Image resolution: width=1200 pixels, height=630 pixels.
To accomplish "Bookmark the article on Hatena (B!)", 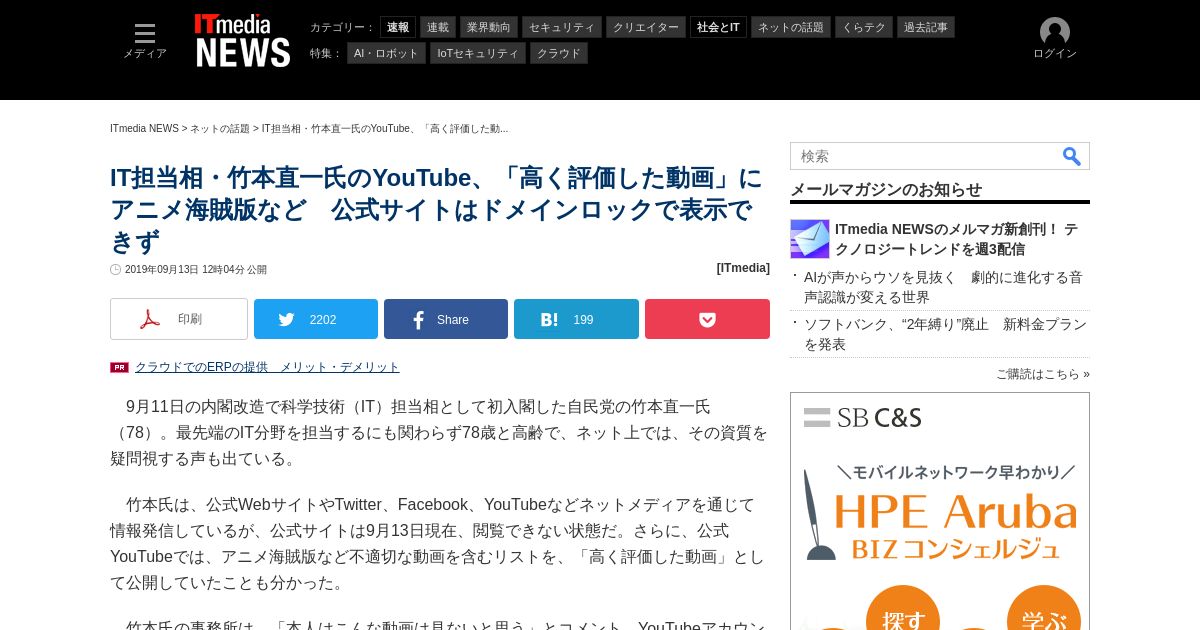I will [x=576, y=319].
